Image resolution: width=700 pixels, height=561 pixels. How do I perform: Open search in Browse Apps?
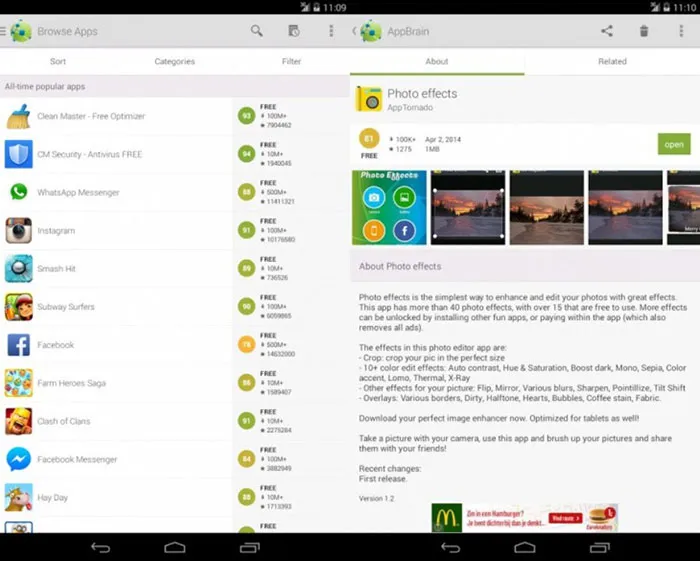click(256, 31)
